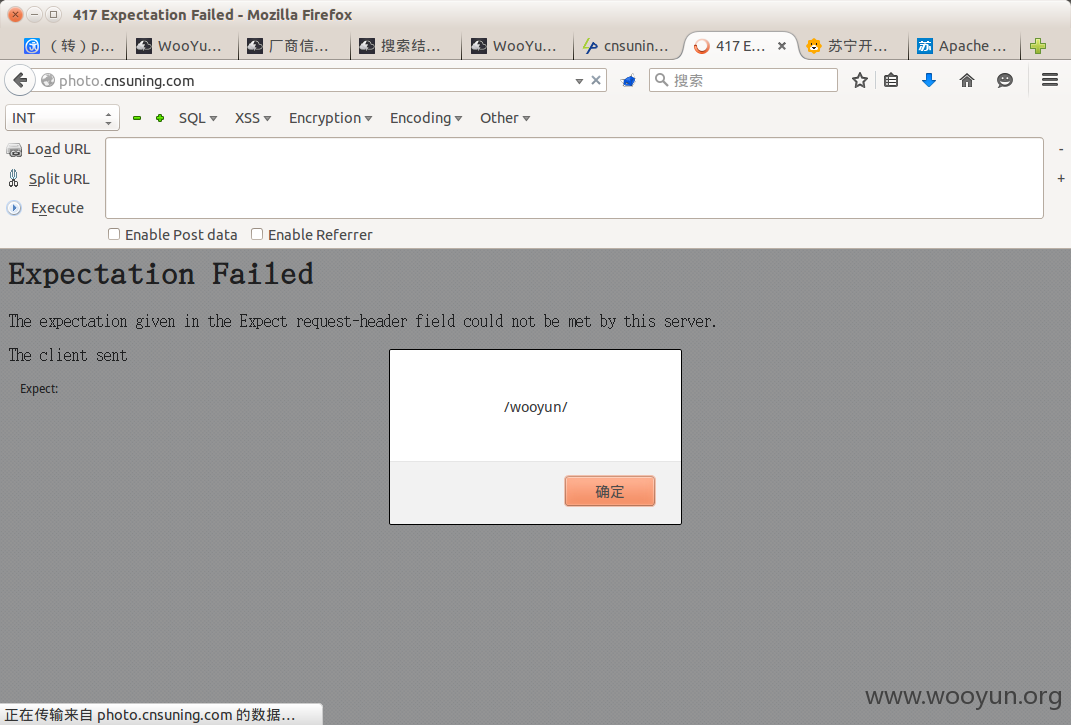Switch to the Apache tab

pos(964,46)
